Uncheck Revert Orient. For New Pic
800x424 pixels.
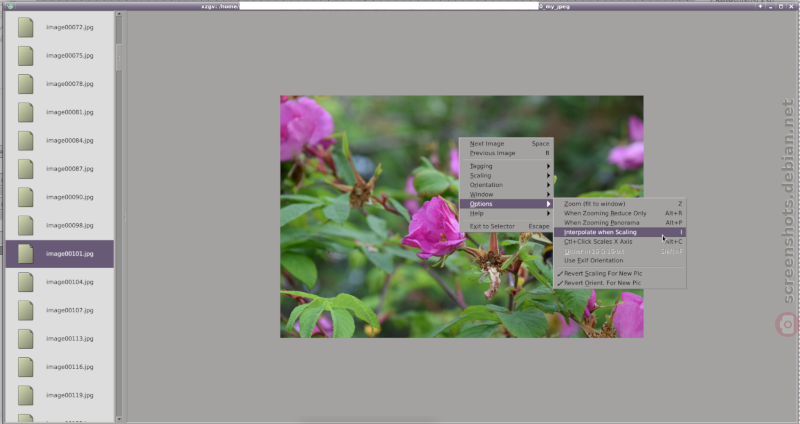tap(620, 283)
